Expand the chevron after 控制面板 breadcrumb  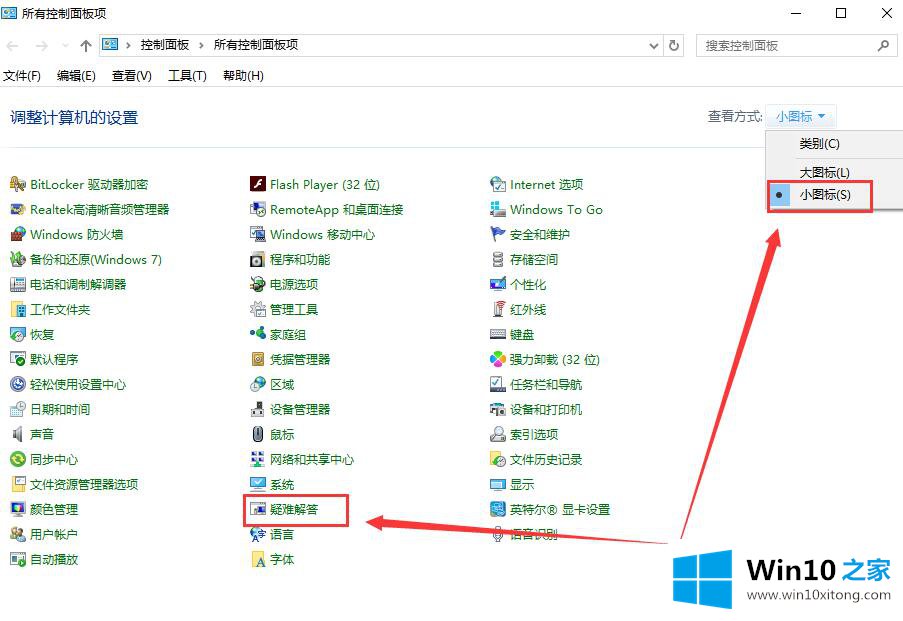(x=202, y=46)
